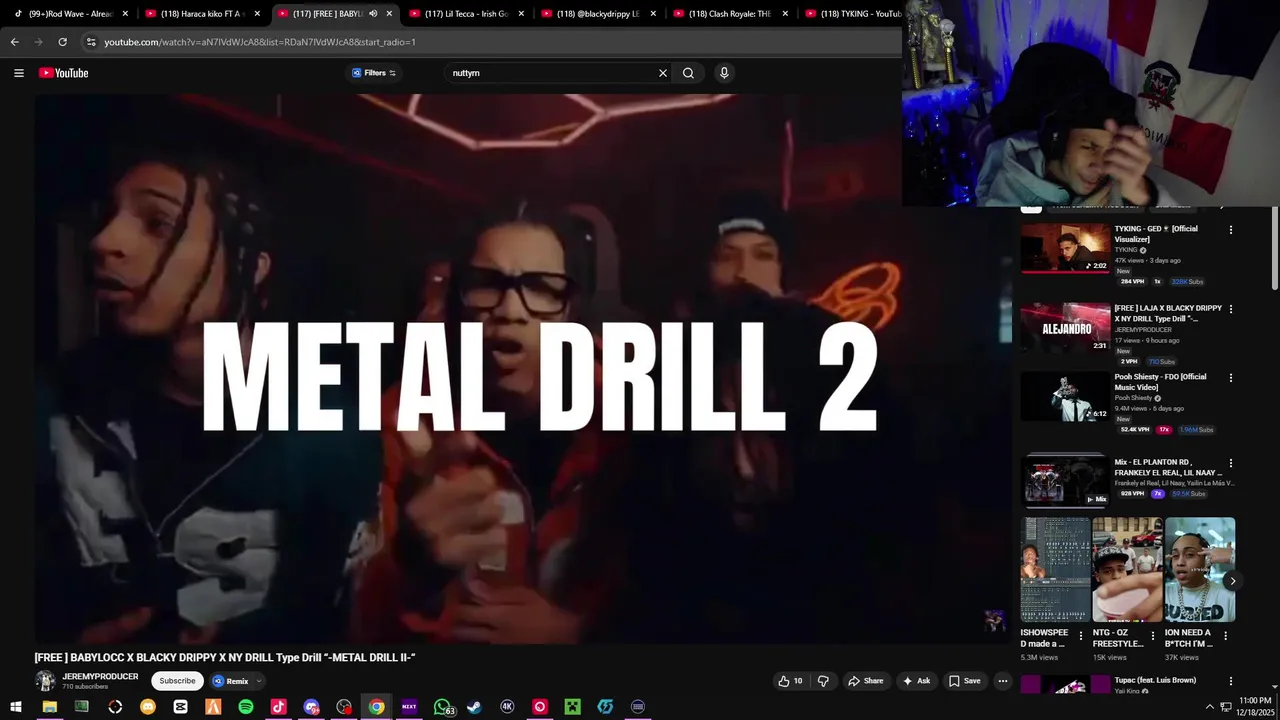1280x720 pixels.
Task: Open JEREMYPRODUCER channel name link
Action: coord(100,677)
